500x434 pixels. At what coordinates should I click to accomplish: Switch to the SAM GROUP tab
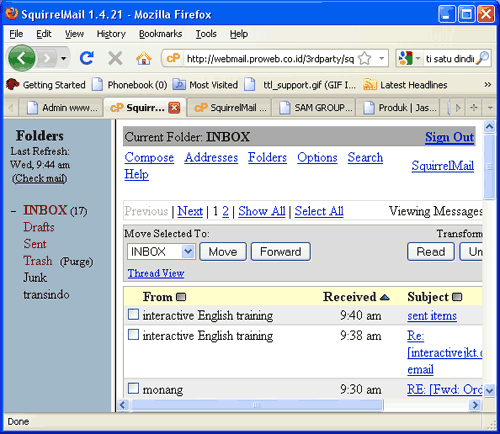click(315, 108)
